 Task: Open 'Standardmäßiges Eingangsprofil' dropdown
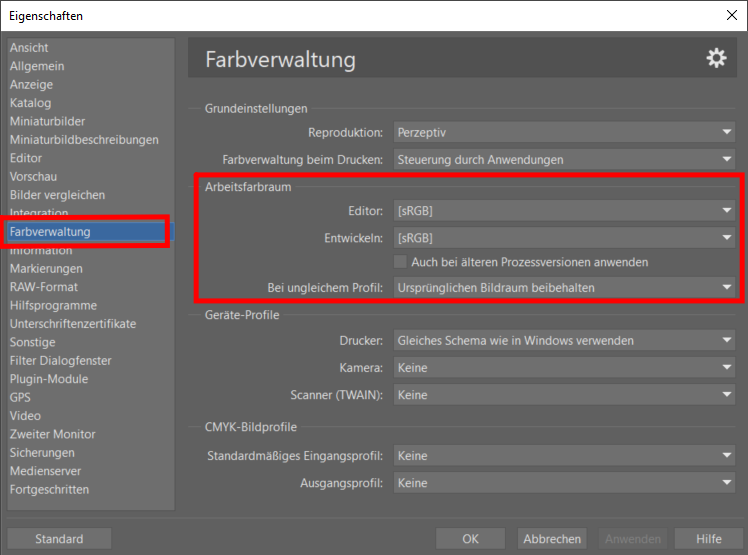[x=564, y=456]
